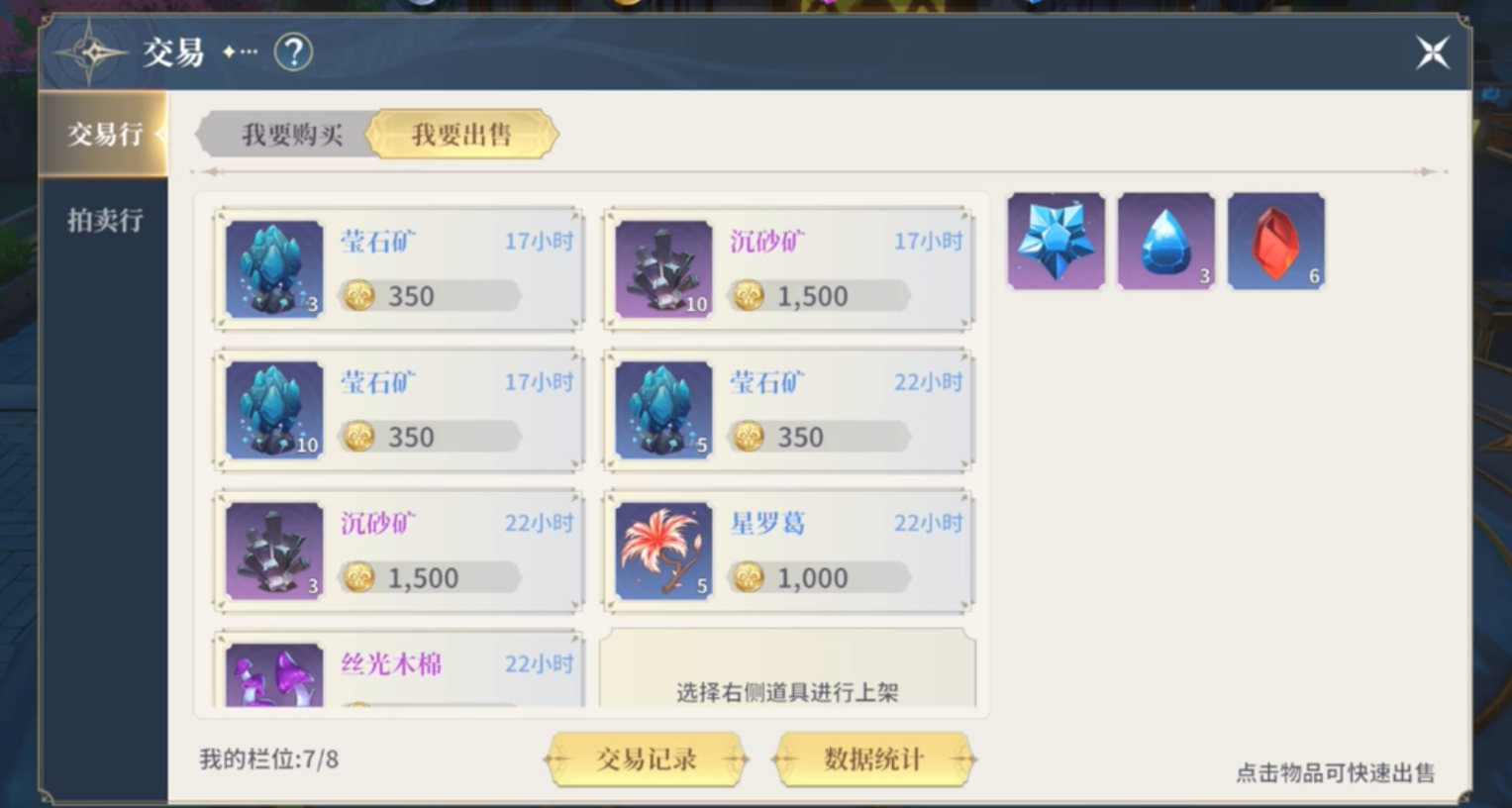This screenshot has height=808, width=1512.
Task: Switch to the 我要购买 tab
Action: [x=292, y=135]
